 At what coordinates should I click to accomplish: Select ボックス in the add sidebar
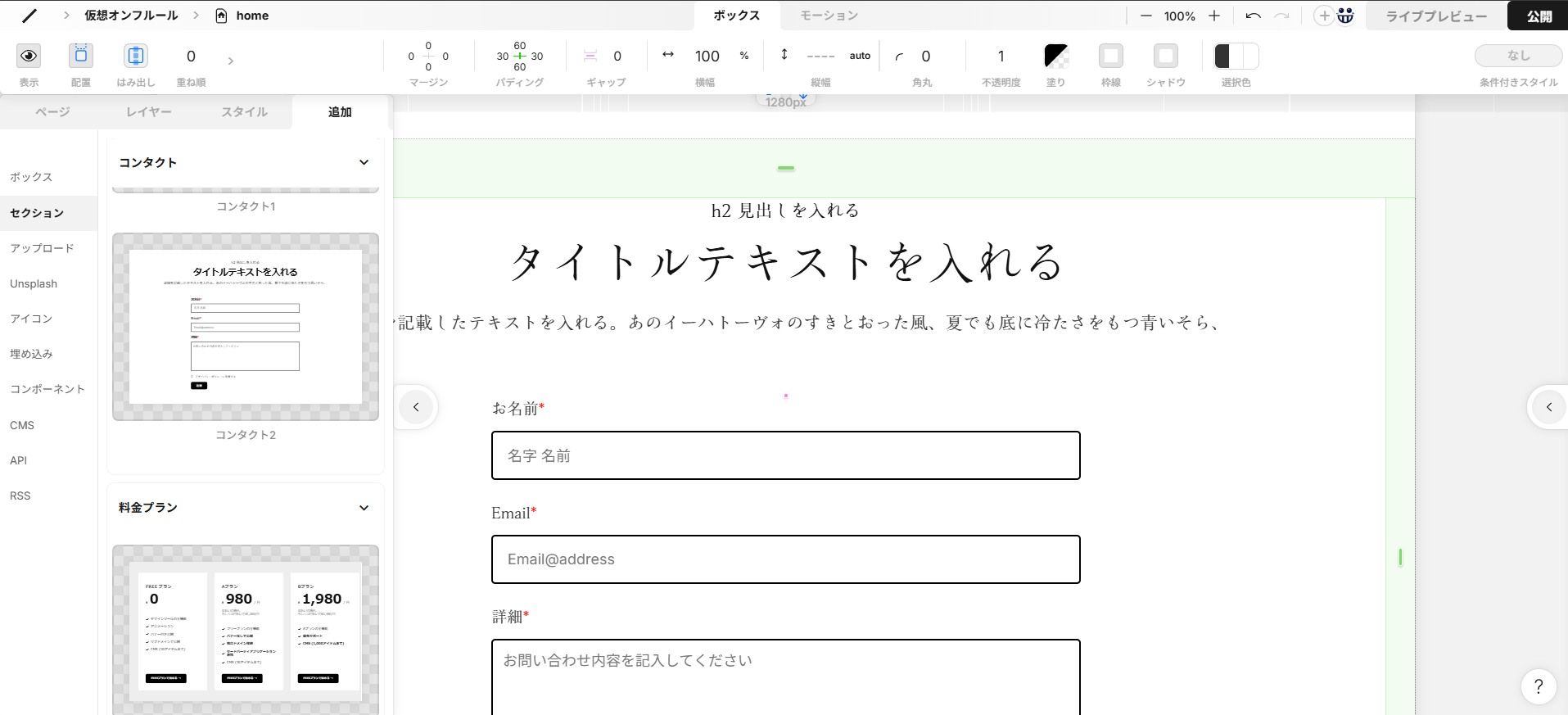pyautogui.click(x=31, y=177)
